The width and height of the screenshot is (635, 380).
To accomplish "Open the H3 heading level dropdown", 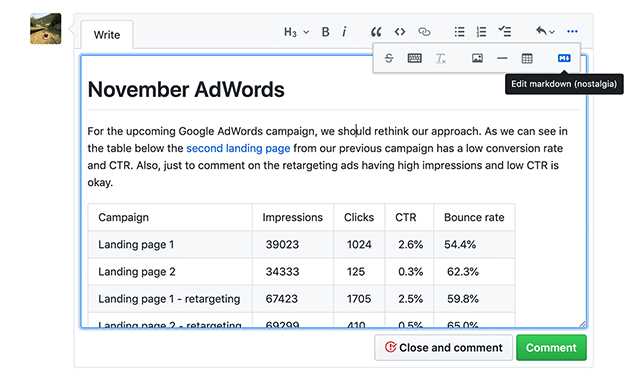I will tap(296, 32).
